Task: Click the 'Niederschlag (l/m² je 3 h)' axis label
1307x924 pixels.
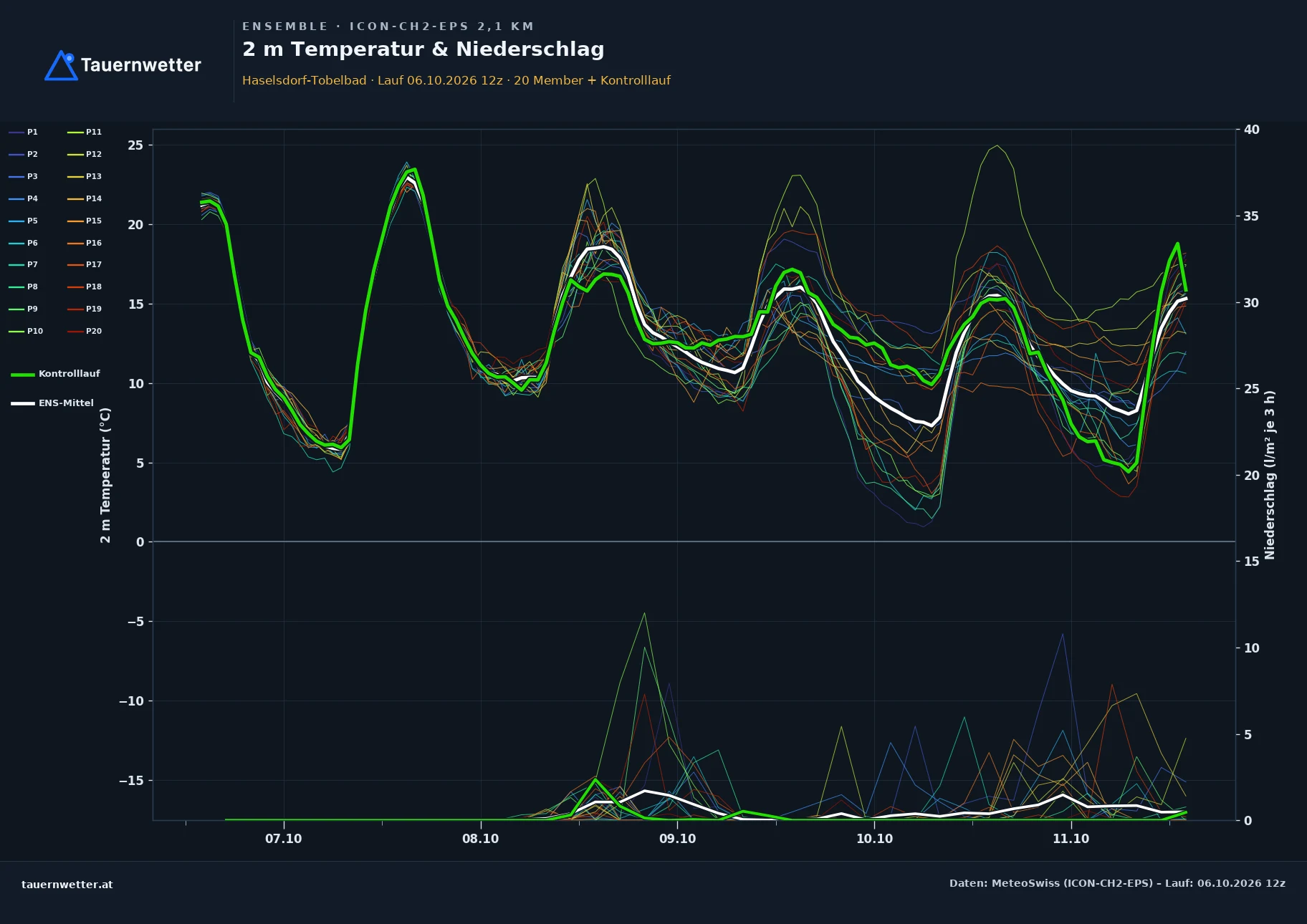Action: 1270,475
